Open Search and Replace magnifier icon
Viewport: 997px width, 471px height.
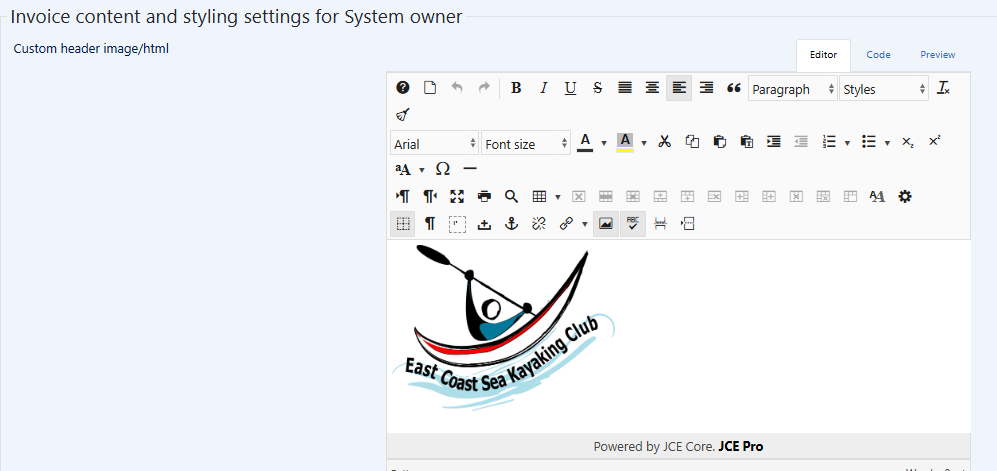tap(511, 197)
